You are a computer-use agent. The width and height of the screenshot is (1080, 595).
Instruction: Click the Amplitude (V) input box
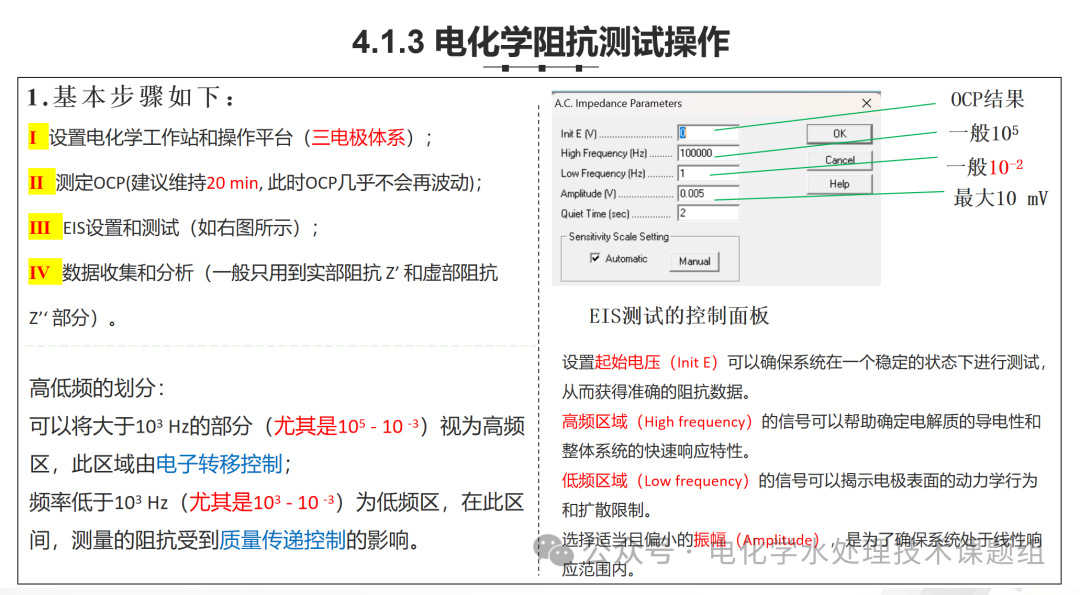click(x=708, y=193)
